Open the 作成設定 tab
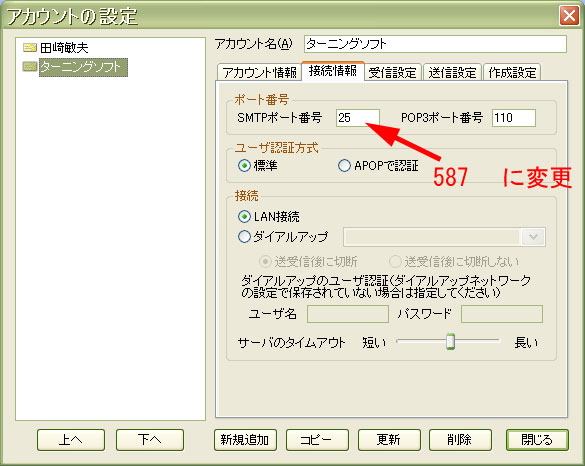This screenshot has width=585, height=466. pos(512,72)
